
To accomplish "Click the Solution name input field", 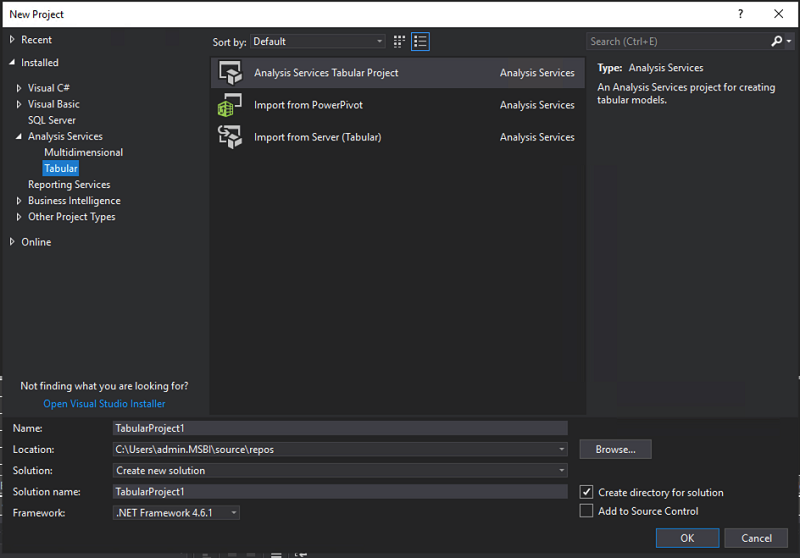I will point(340,492).
